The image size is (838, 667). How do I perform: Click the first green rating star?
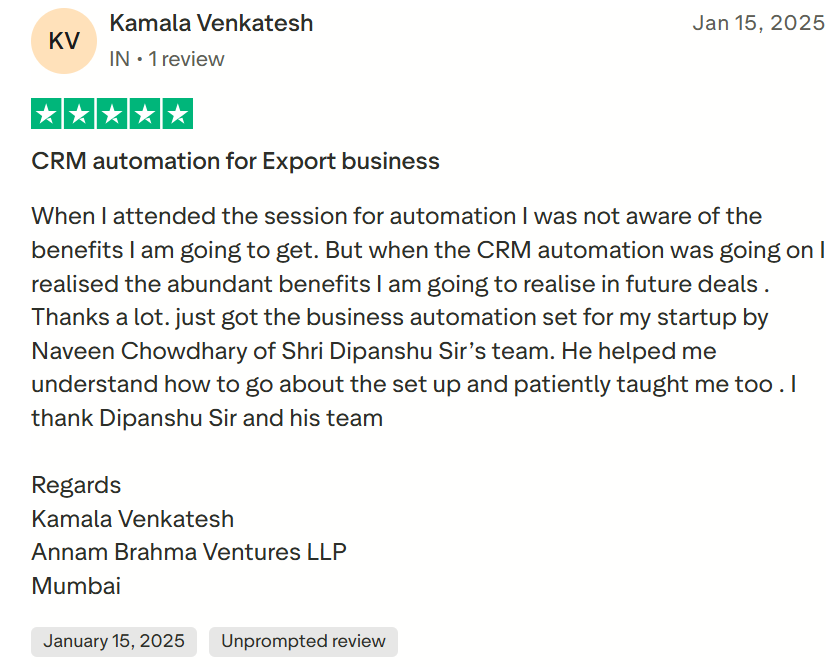tap(47, 114)
